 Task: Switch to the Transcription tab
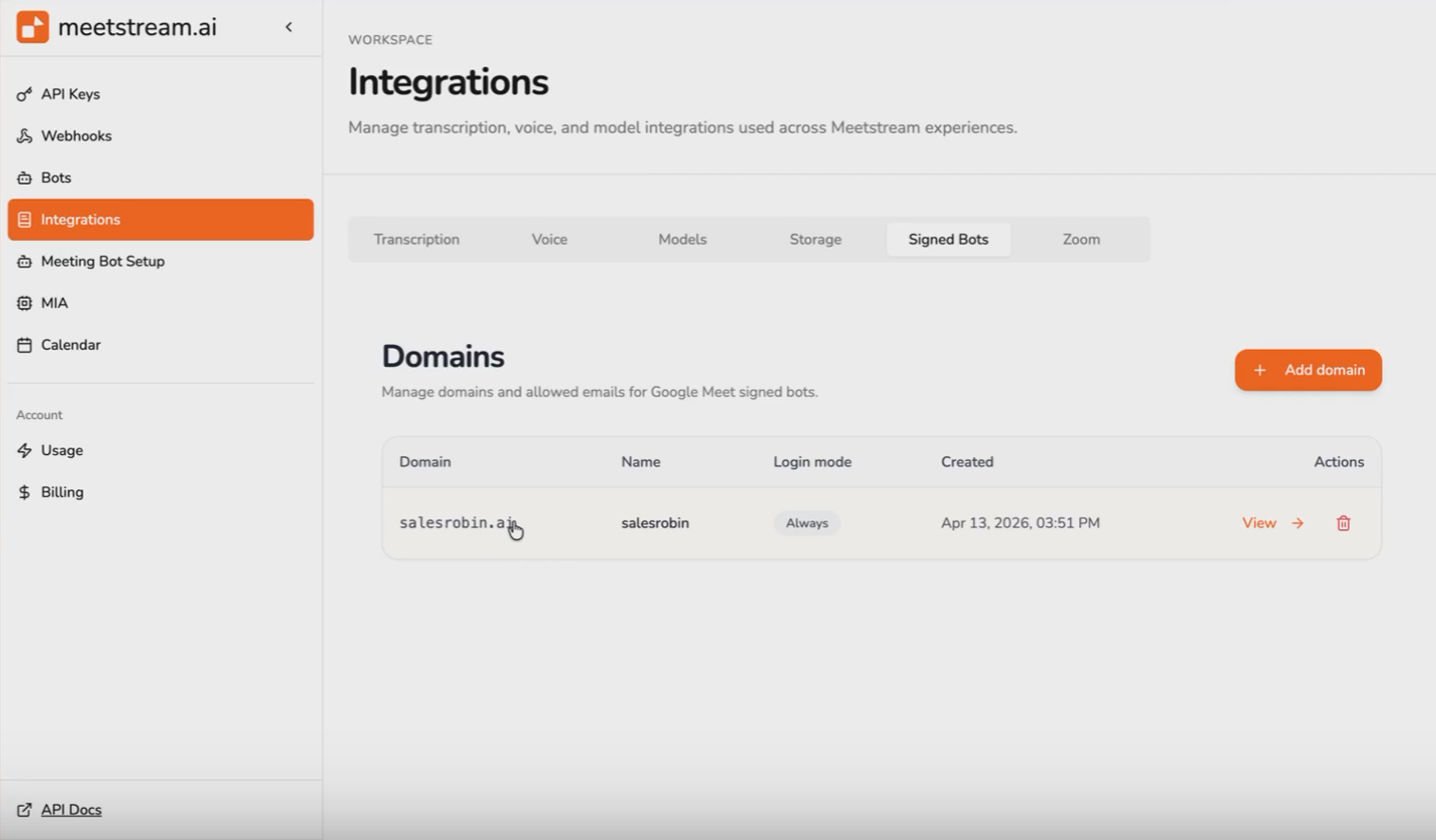pos(416,240)
